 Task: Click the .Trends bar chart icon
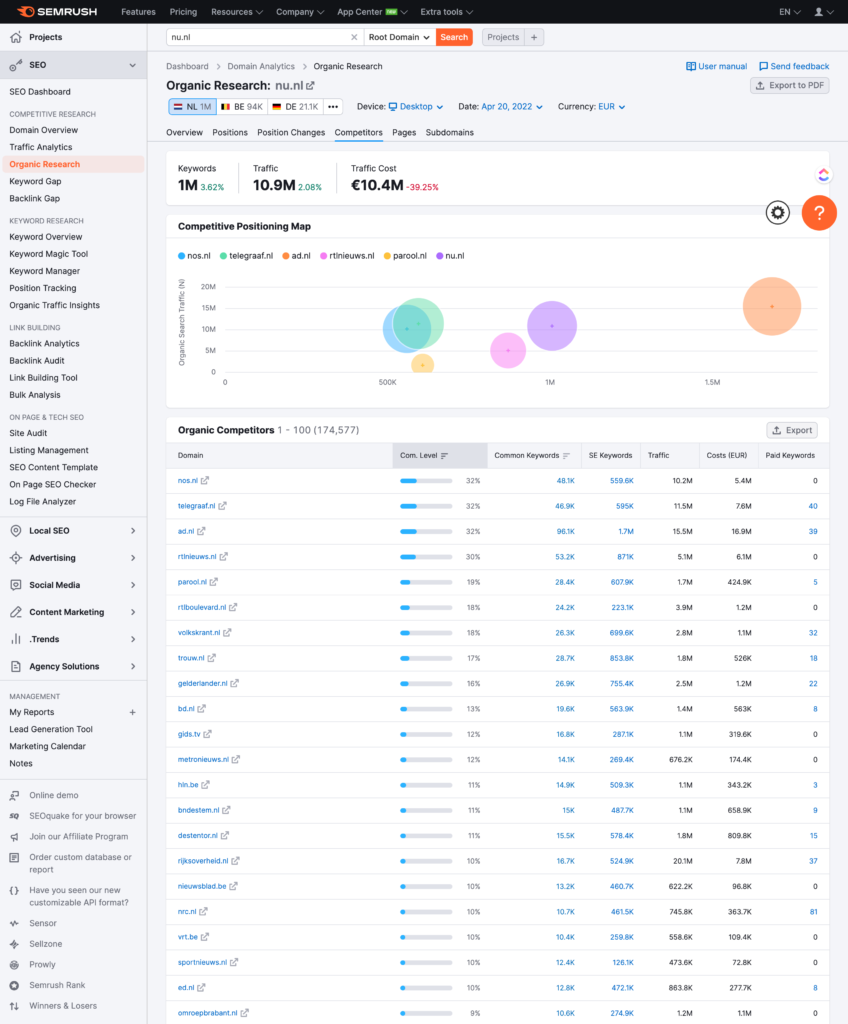(16, 639)
